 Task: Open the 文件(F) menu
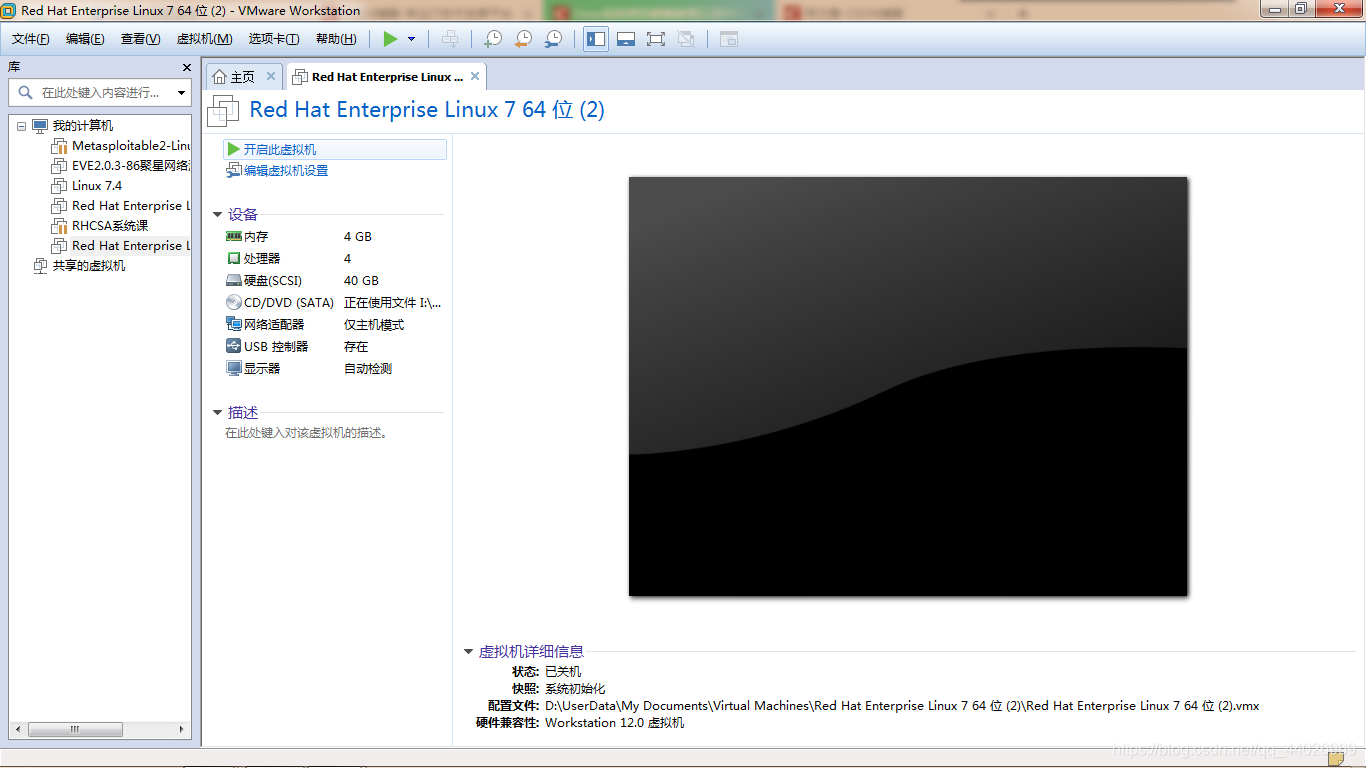click(x=31, y=39)
